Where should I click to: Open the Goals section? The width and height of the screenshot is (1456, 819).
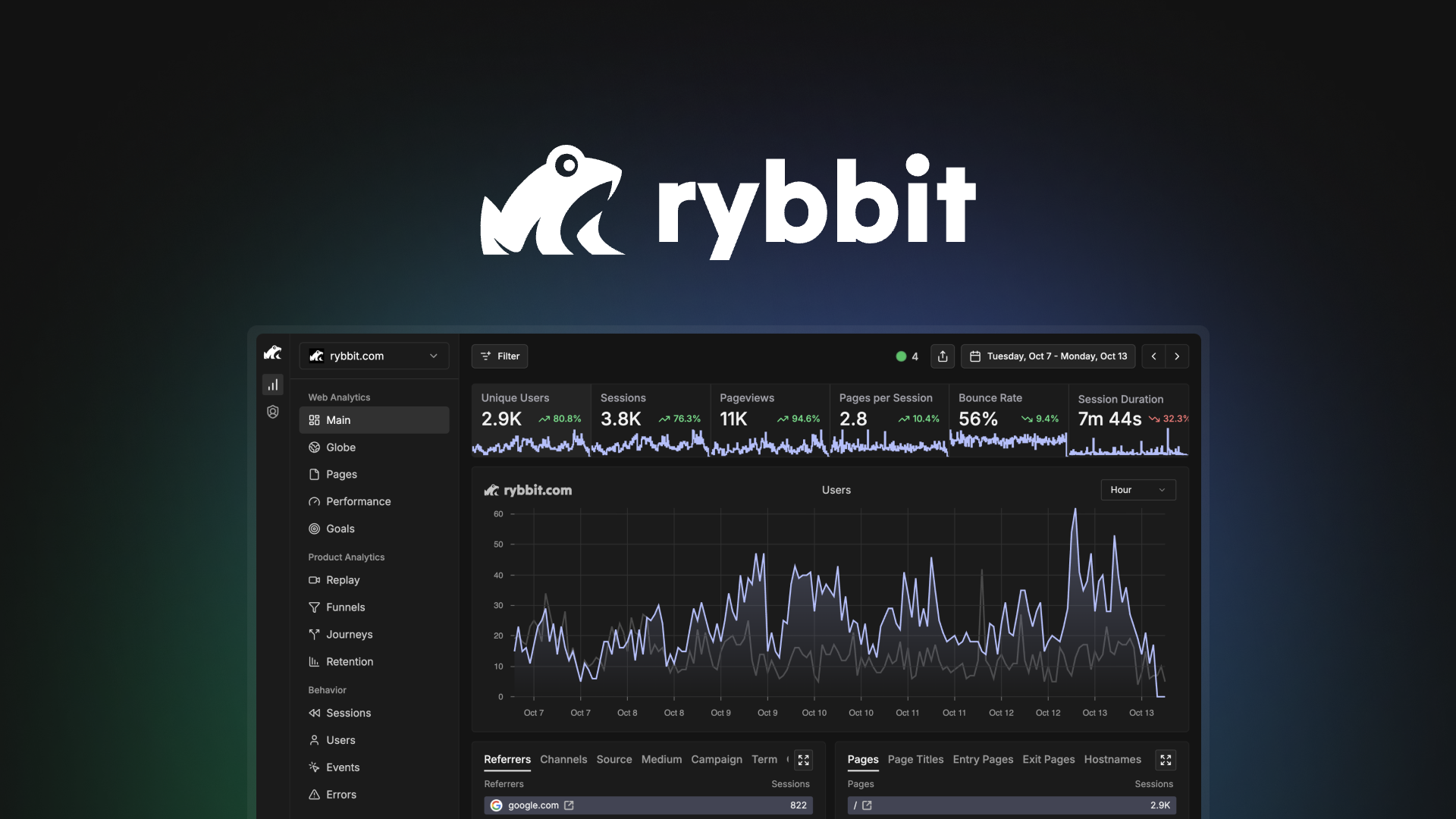click(340, 529)
